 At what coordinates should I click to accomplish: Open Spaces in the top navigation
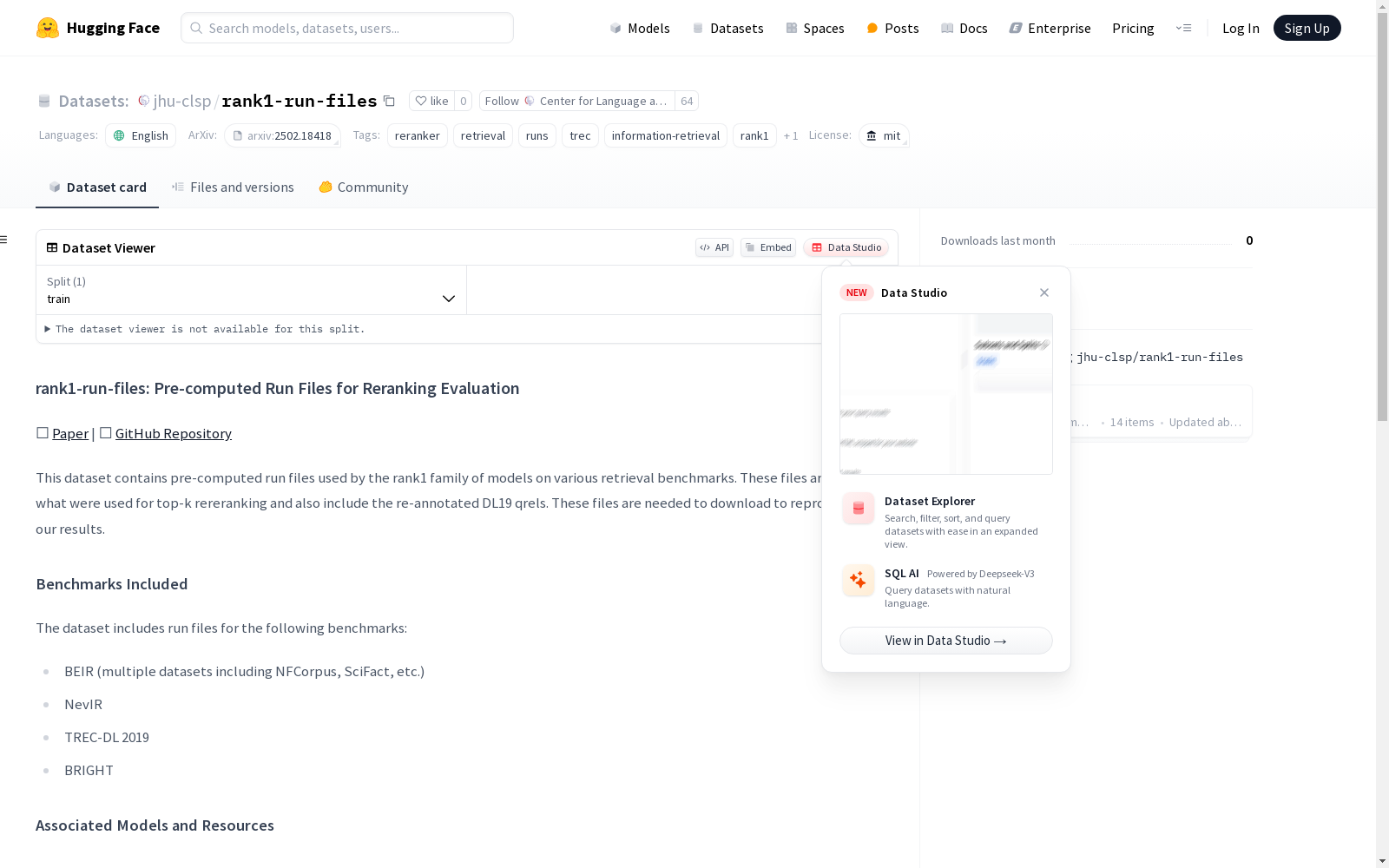pos(815,28)
